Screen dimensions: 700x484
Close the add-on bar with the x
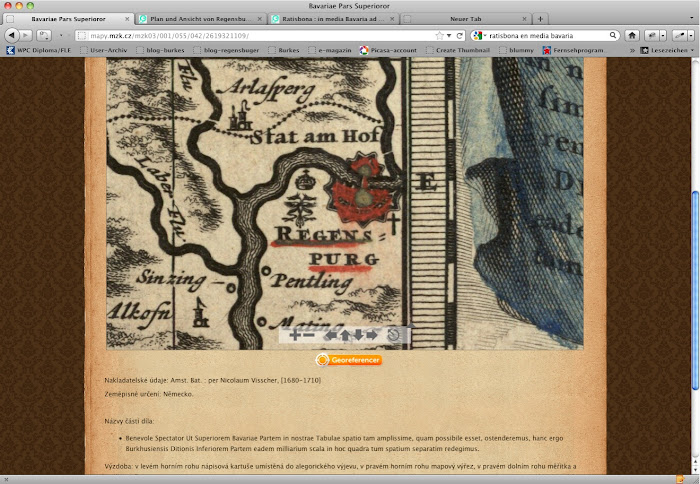pyautogui.click(x=6, y=480)
